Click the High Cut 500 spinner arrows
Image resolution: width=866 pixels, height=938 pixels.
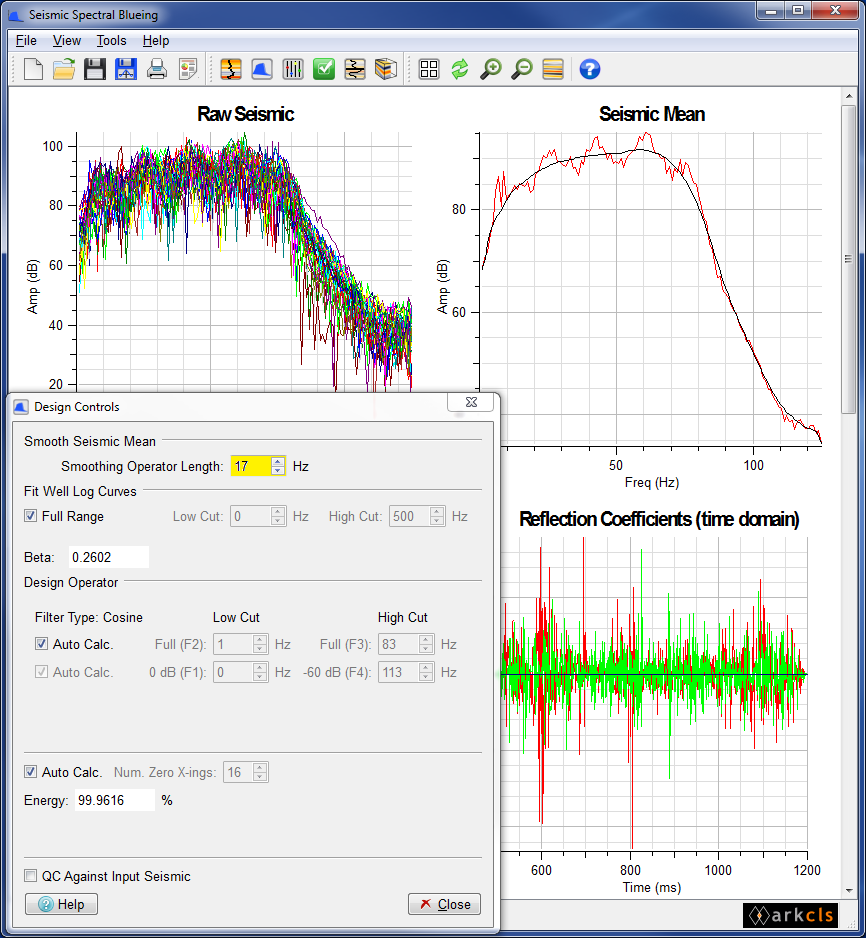point(437,516)
